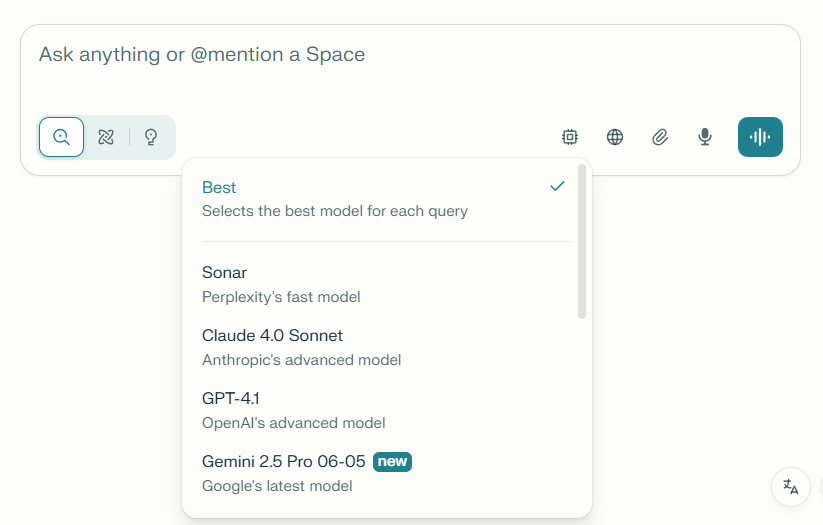Select the Search mode icon

click(61, 137)
